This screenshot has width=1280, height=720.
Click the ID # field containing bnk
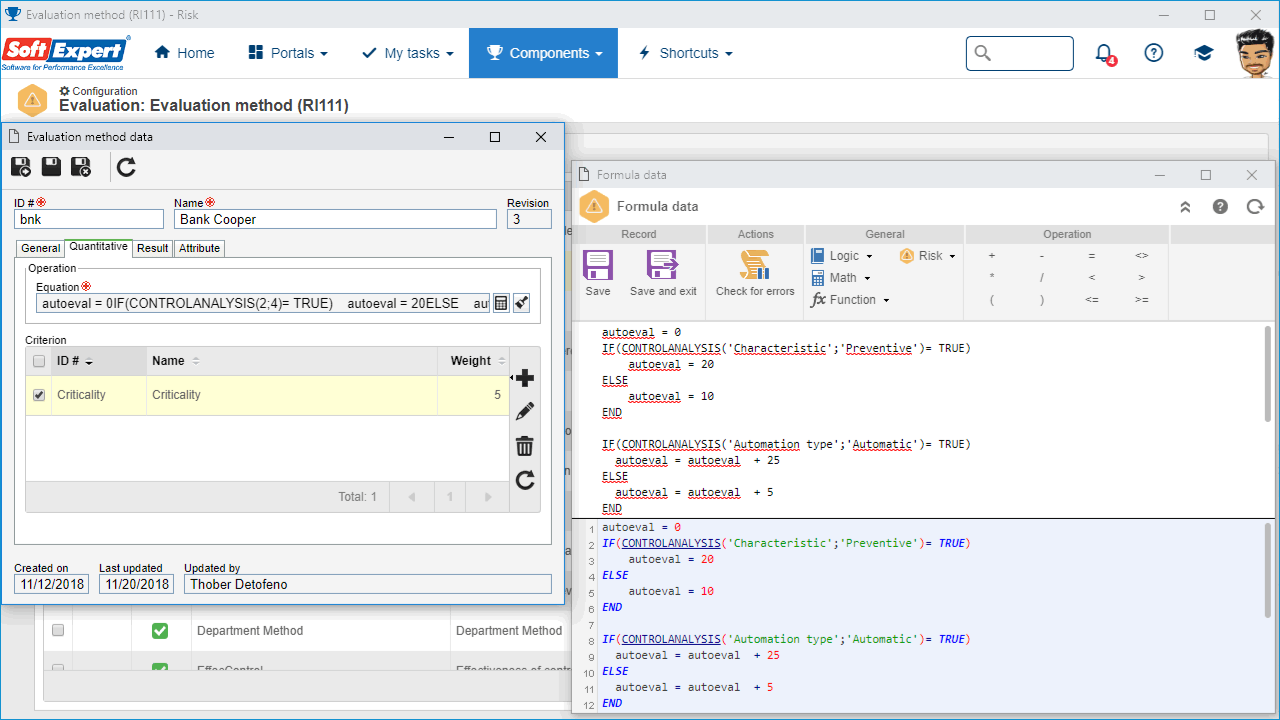point(89,219)
